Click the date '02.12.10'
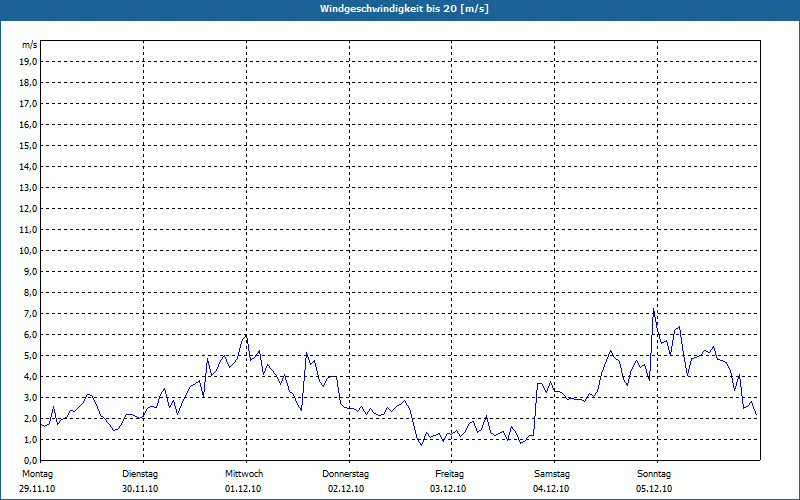800x500 pixels. [346, 489]
